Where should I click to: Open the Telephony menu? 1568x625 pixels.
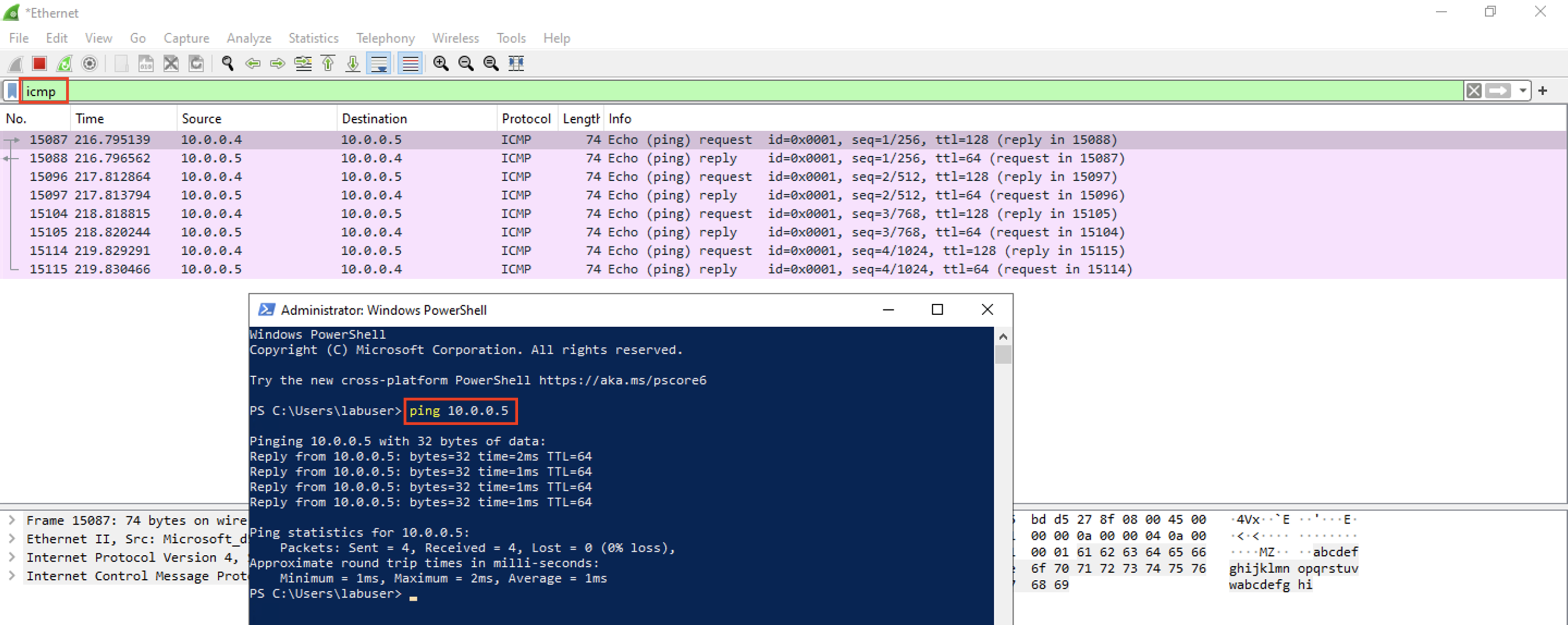(x=385, y=38)
